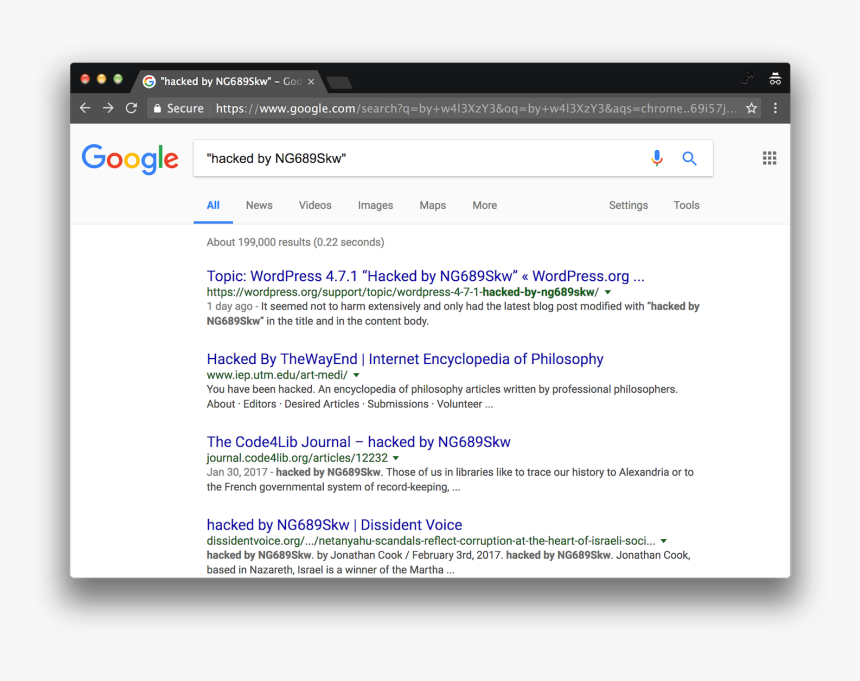Click the "Jan 30, 2017" snippet date
The image size is (860, 681).
(x=236, y=472)
